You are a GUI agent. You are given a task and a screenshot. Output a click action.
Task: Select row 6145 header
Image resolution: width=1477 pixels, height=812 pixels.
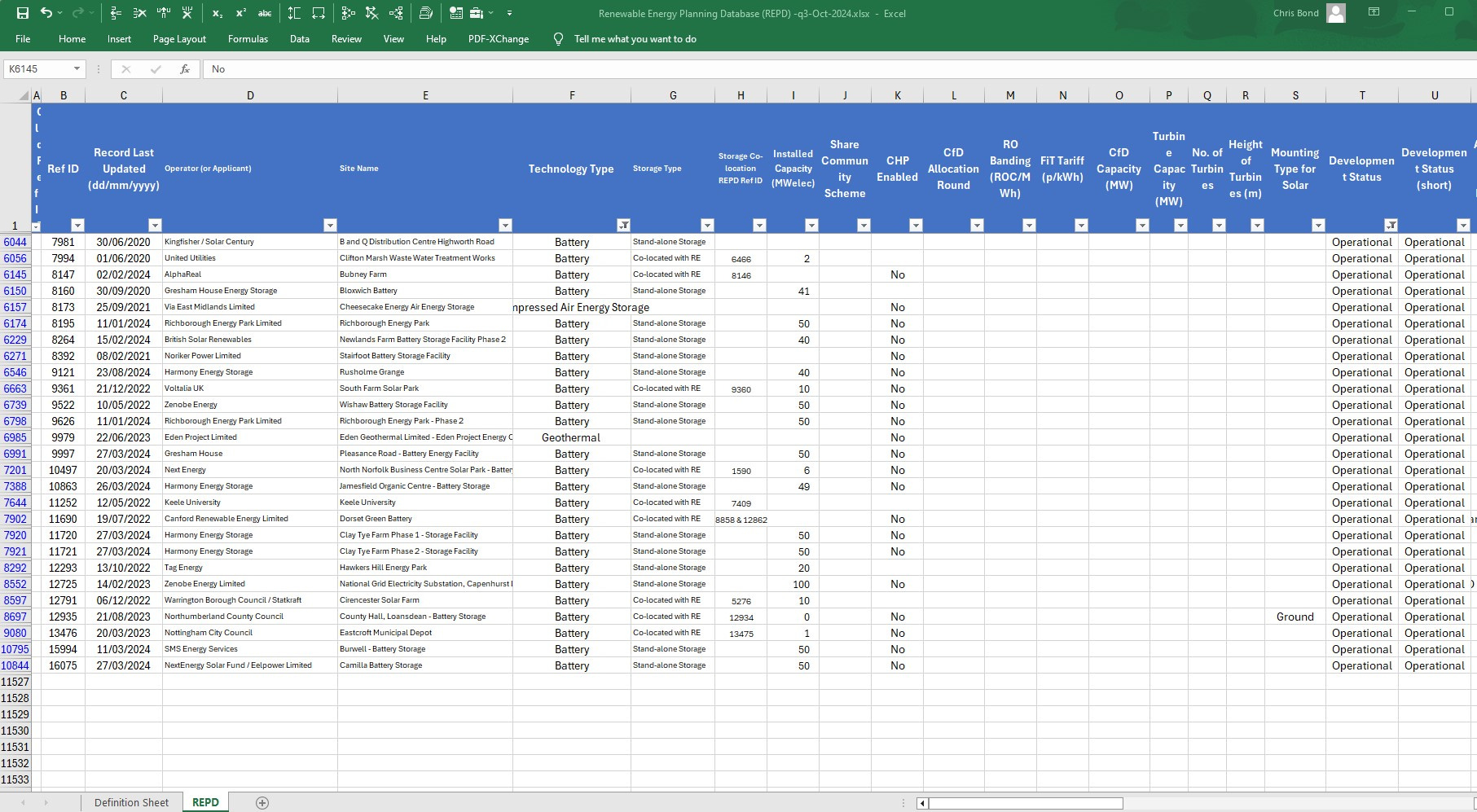(15, 274)
